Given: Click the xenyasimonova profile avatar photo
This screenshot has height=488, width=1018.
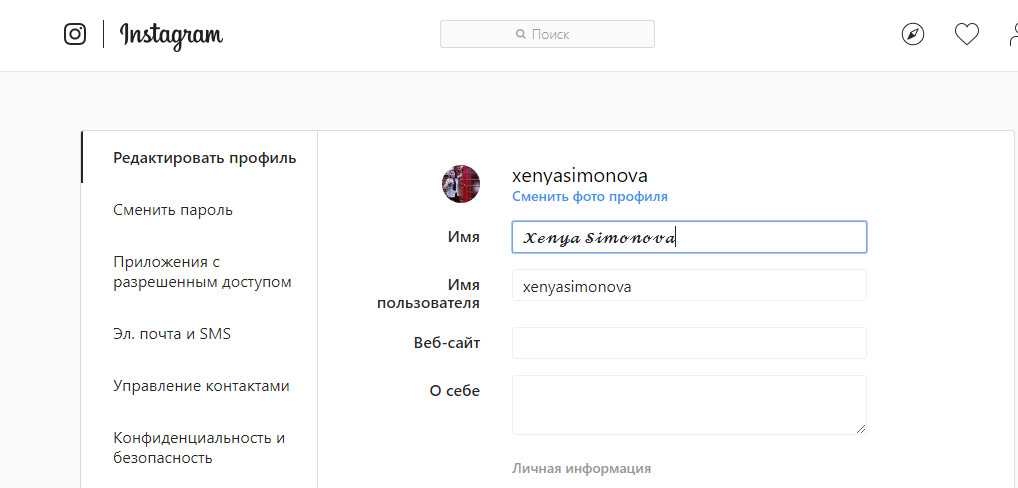Looking at the screenshot, I should [461, 184].
